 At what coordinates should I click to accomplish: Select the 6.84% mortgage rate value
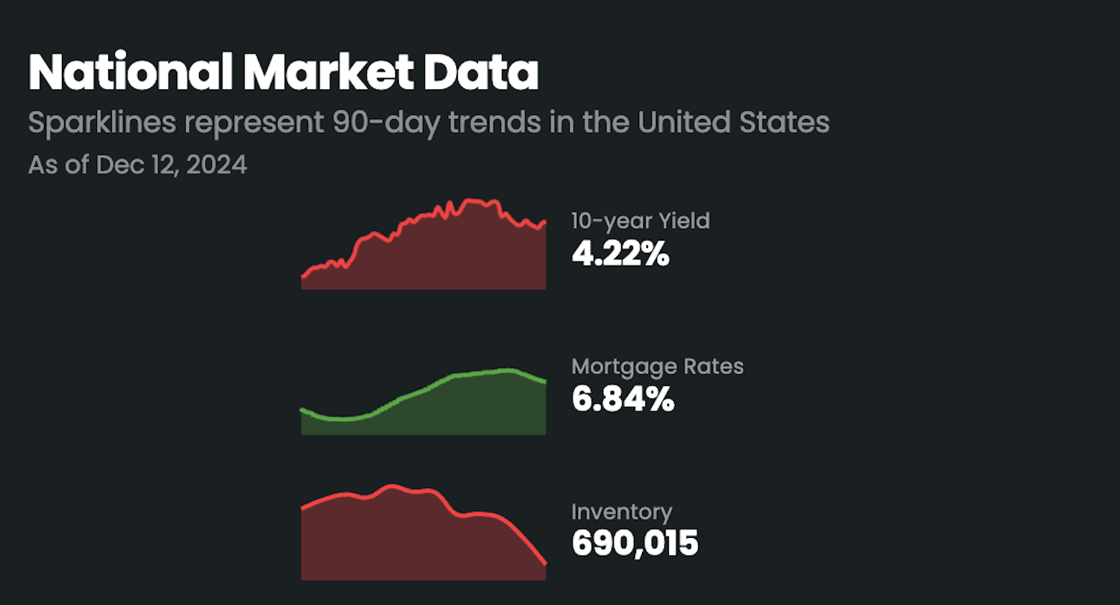(x=622, y=399)
